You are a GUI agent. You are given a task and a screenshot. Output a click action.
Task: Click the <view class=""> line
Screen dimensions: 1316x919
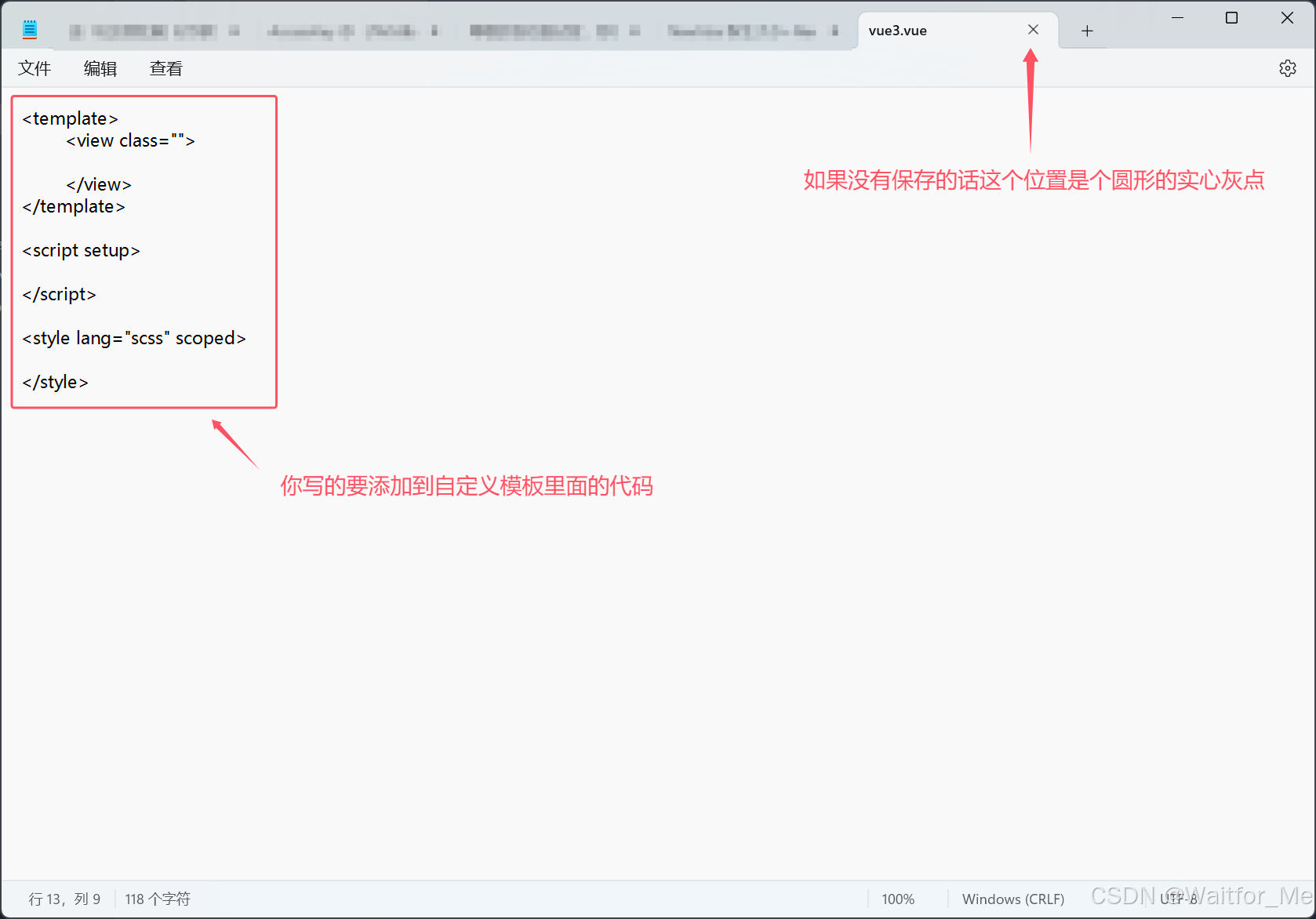[x=130, y=140]
